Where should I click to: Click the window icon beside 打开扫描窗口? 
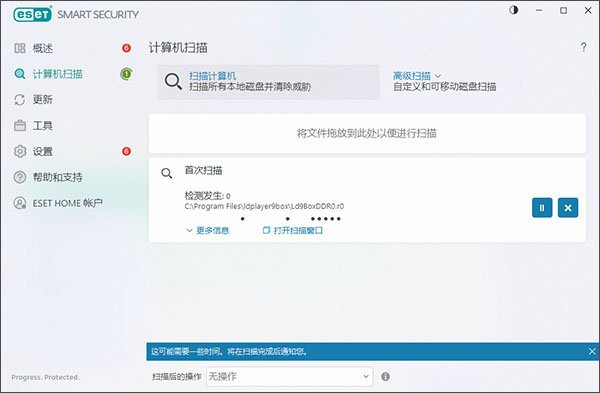click(266, 230)
